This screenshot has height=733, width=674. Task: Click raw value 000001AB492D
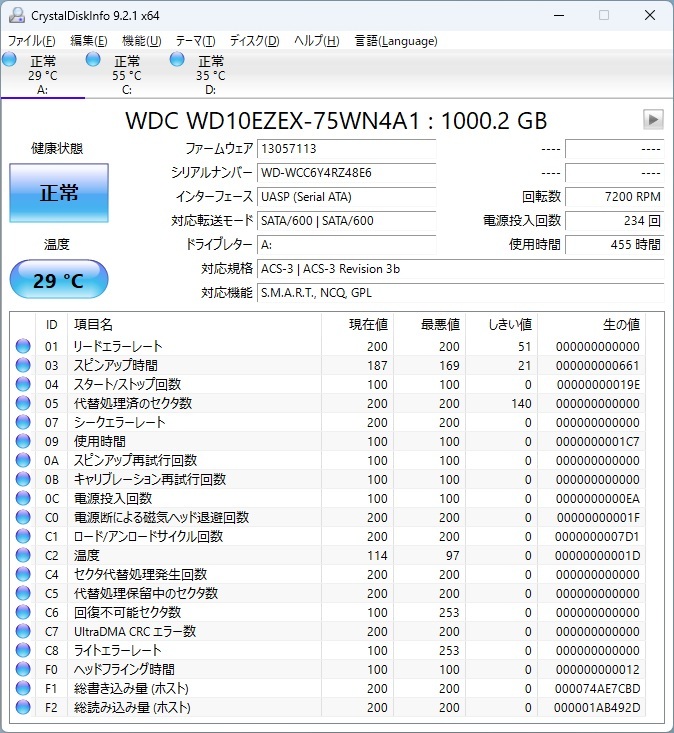(597, 708)
